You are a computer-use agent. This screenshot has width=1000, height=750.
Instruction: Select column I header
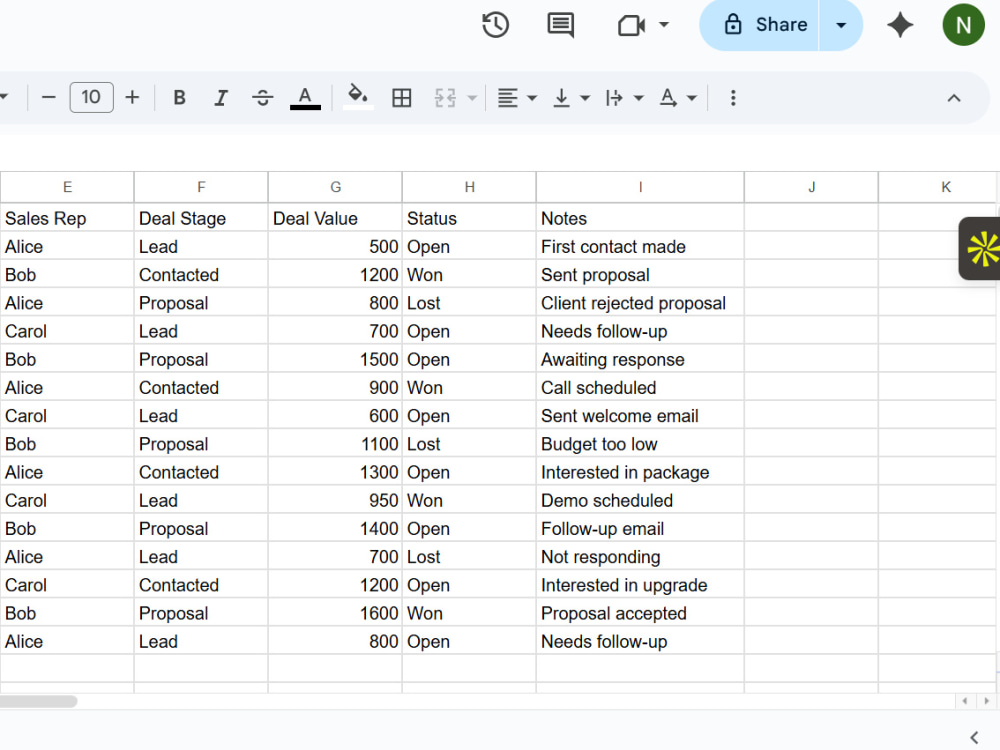pyautogui.click(x=640, y=187)
